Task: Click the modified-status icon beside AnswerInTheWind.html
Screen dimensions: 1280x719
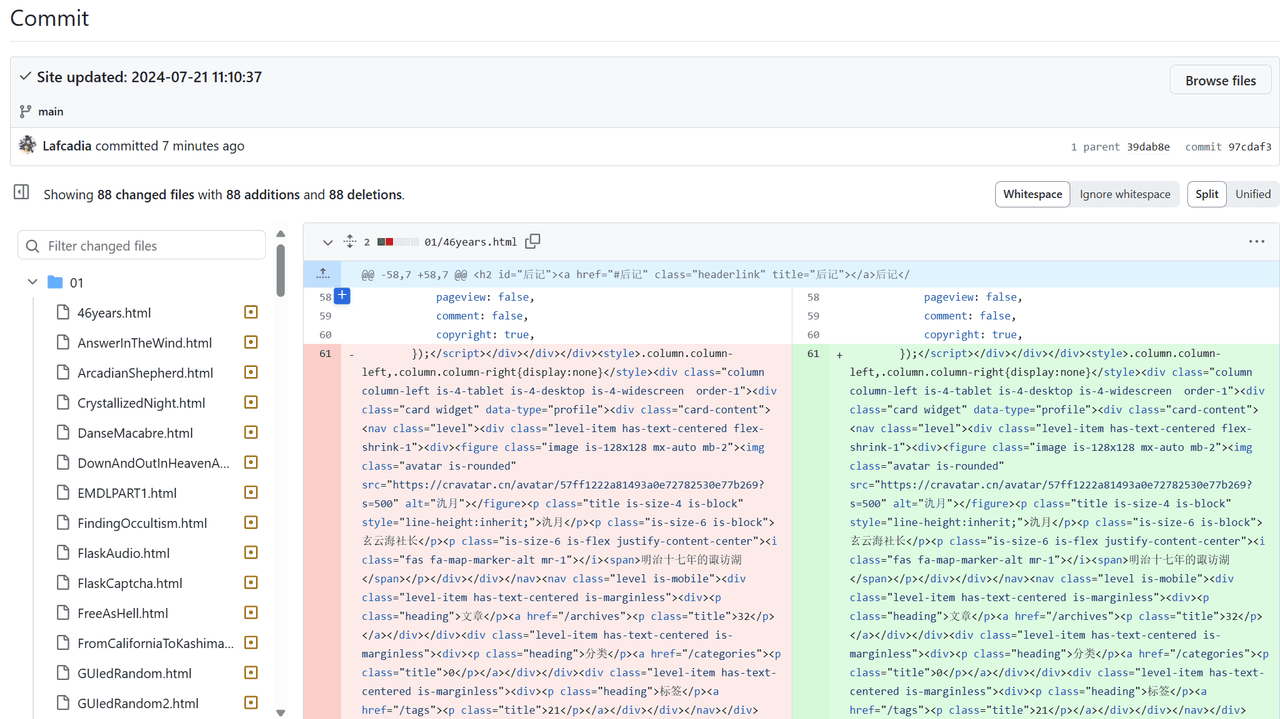Action: point(251,342)
